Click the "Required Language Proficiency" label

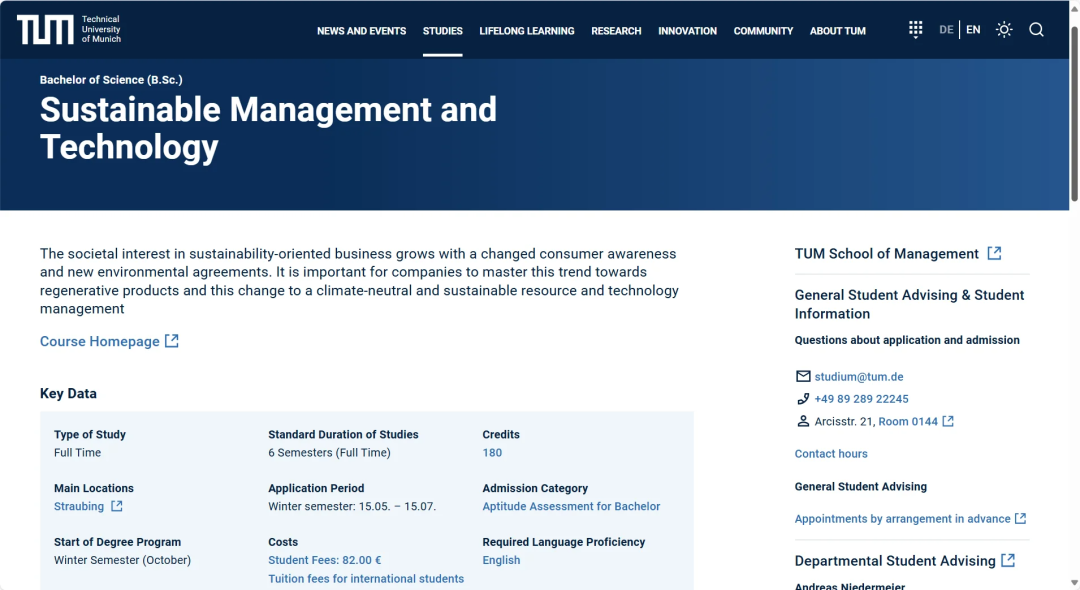click(x=564, y=542)
